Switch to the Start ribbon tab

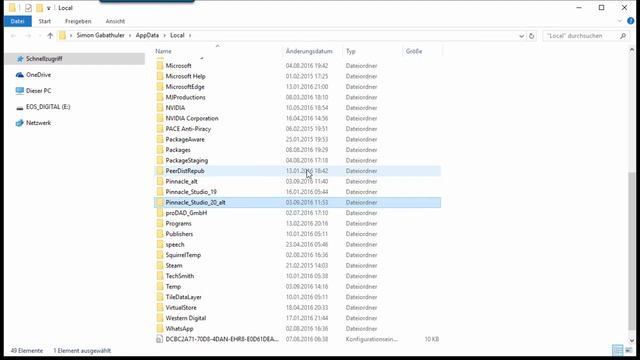[44, 21]
